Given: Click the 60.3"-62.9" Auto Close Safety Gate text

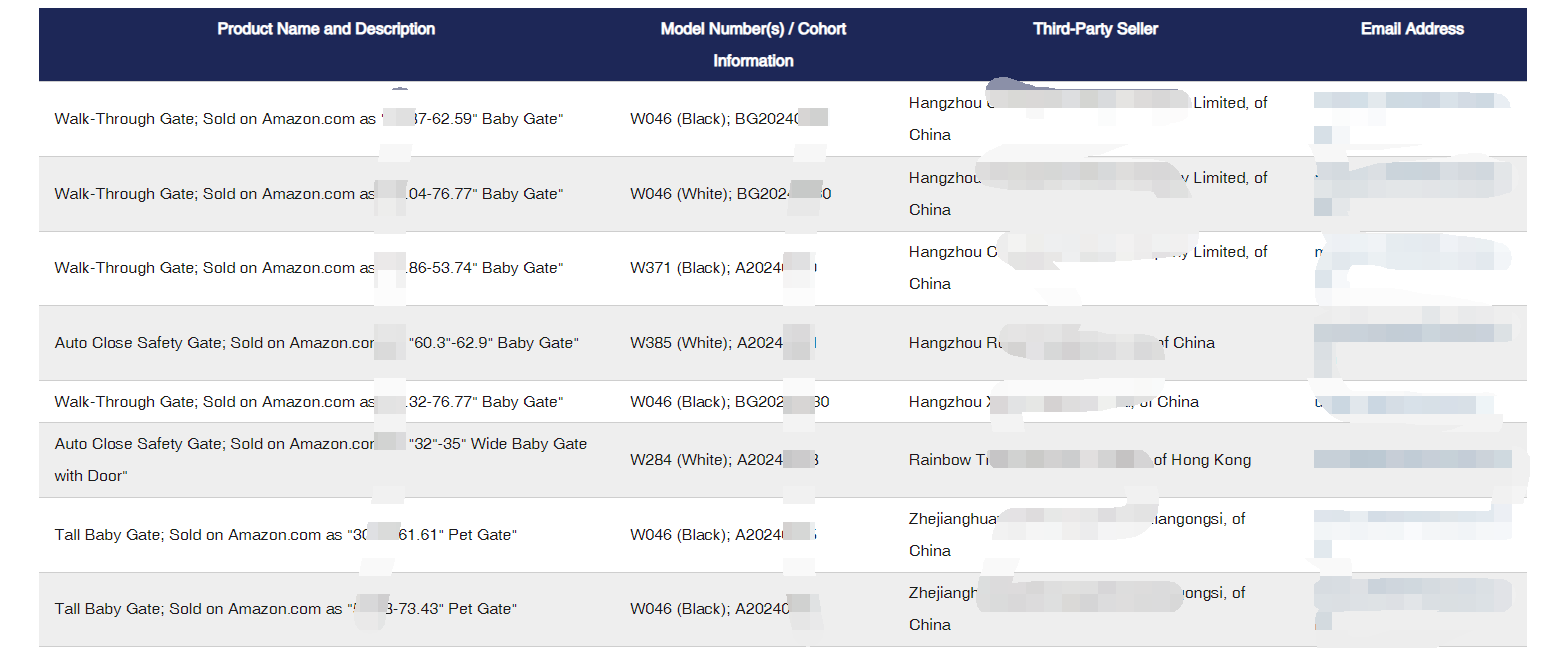Looking at the screenshot, I should tap(317, 343).
